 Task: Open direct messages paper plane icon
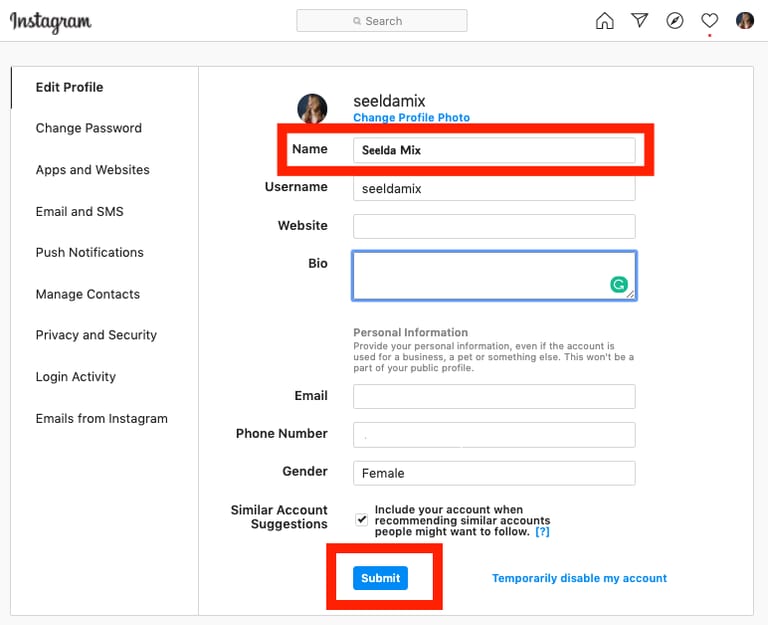pyautogui.click(x=640, y=20)
